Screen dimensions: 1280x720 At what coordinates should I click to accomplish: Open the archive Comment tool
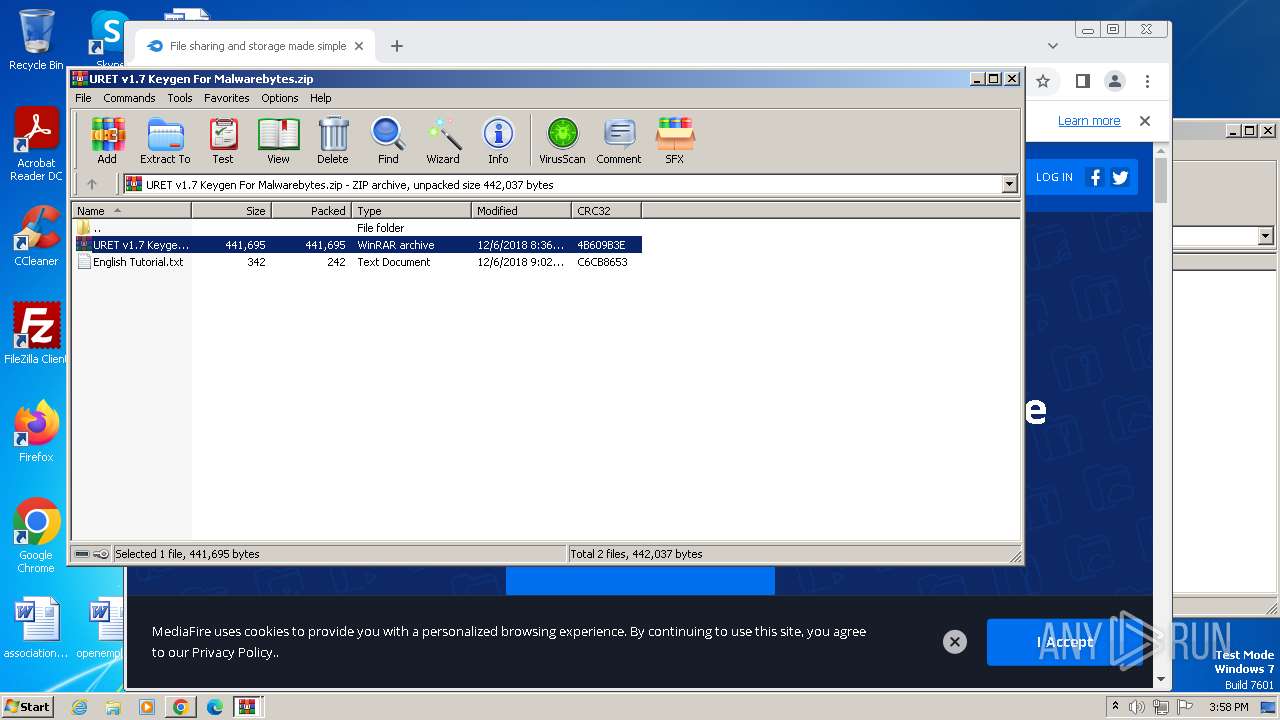point(619,141)
